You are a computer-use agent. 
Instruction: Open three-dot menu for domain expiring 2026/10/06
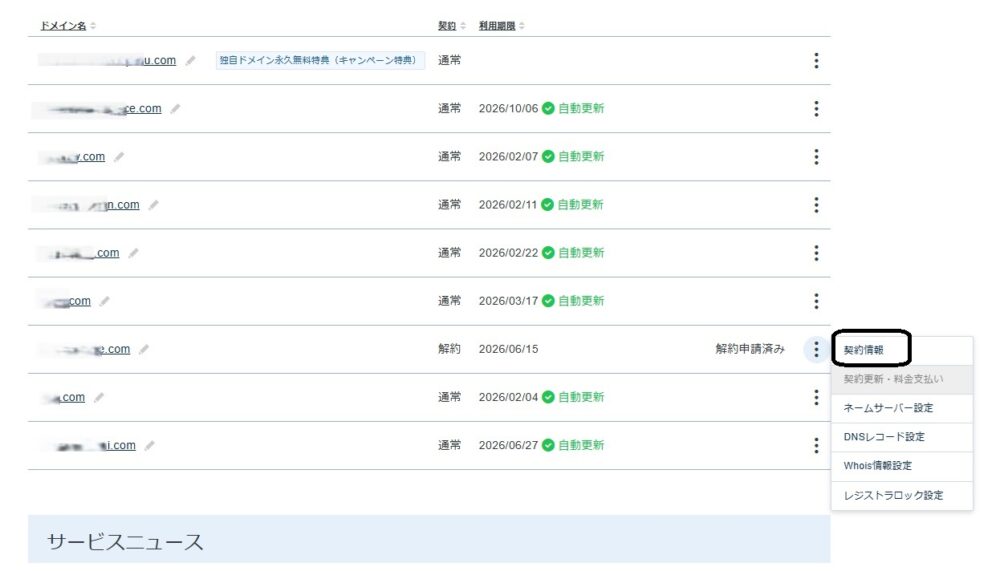[816, 109]
